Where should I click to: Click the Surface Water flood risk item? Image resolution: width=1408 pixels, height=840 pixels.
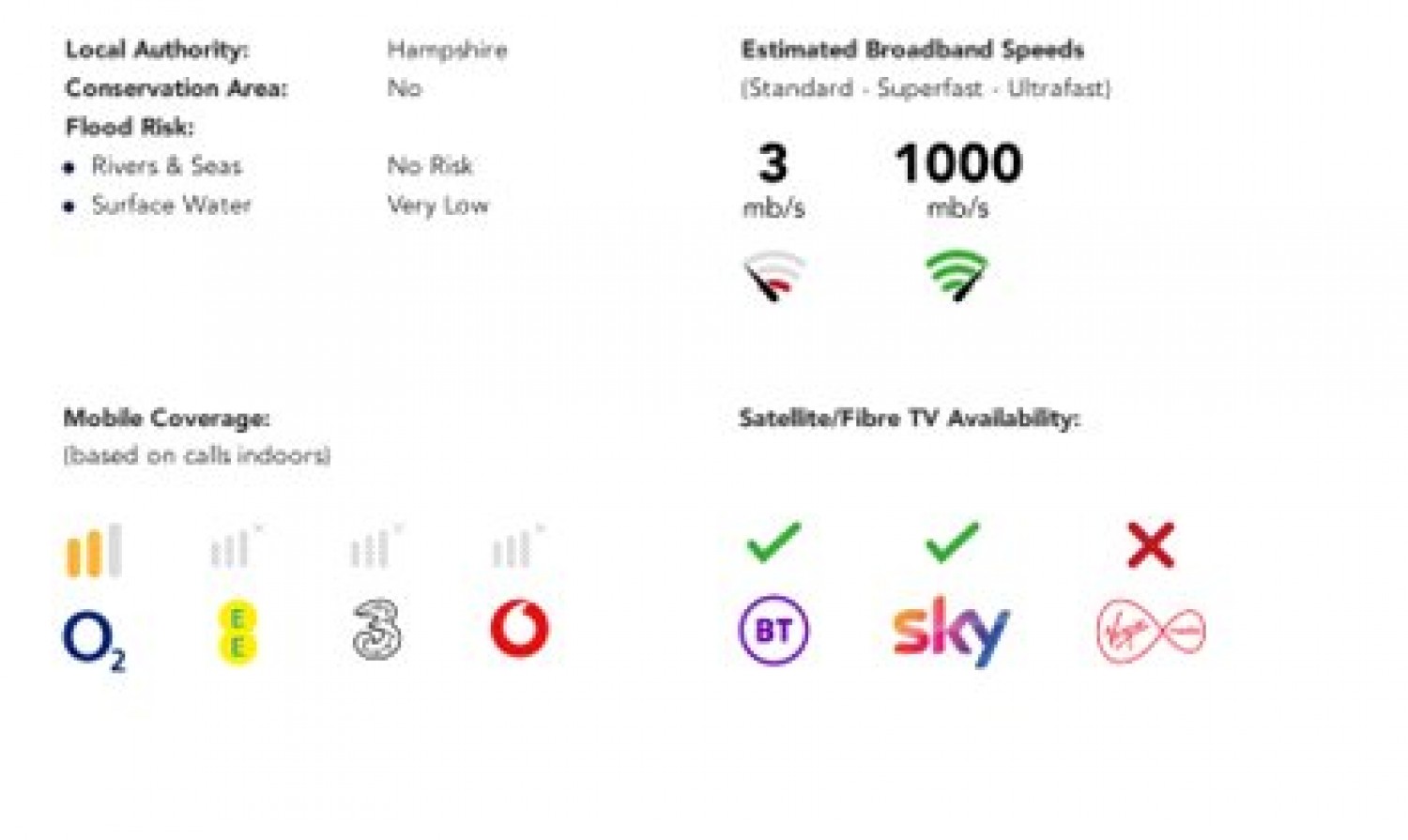click(x=171, y=206)
